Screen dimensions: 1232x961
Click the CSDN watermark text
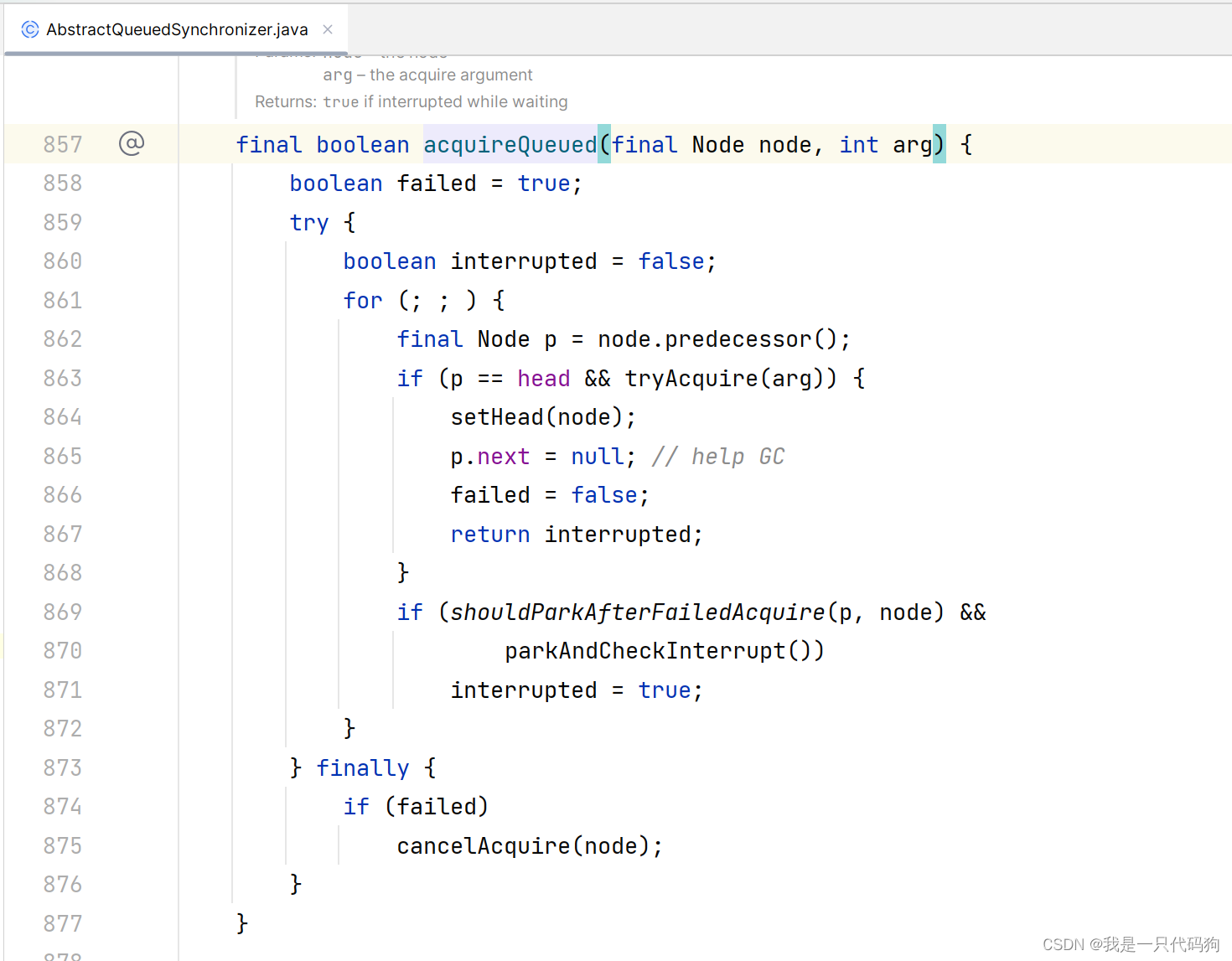(x=1130, y=943)
